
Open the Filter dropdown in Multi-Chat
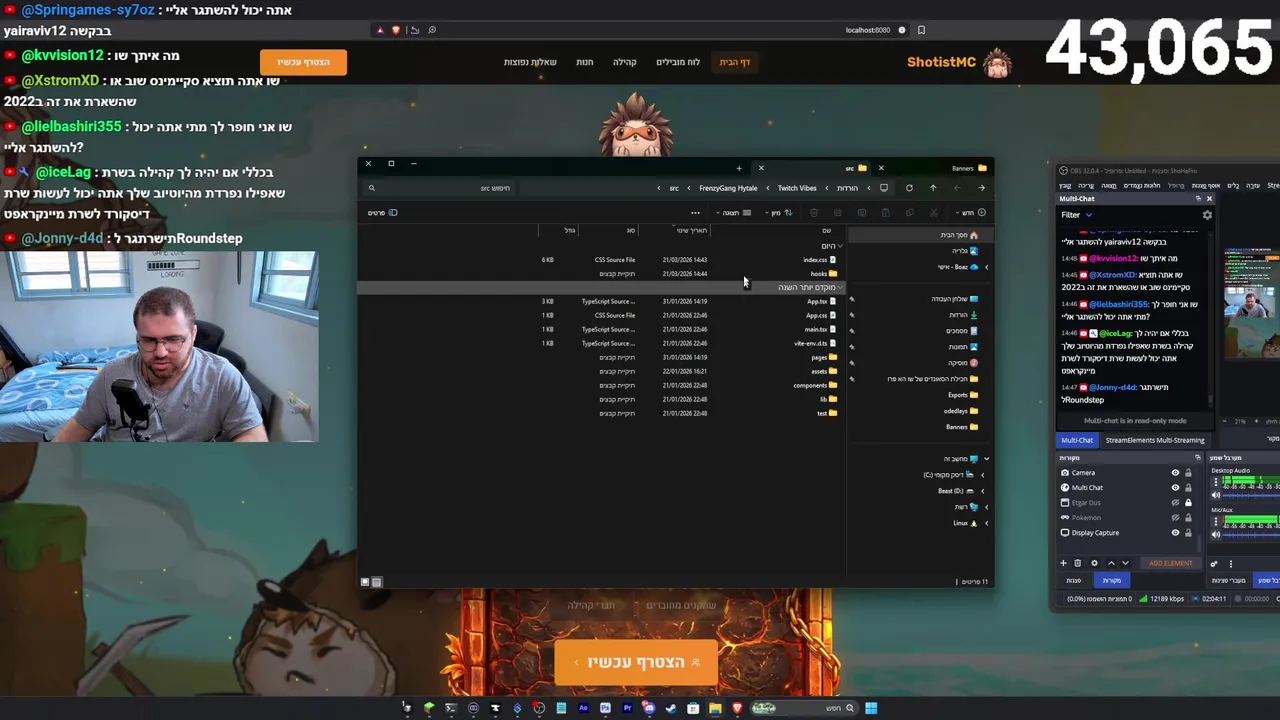click(x=1076, y=215)
